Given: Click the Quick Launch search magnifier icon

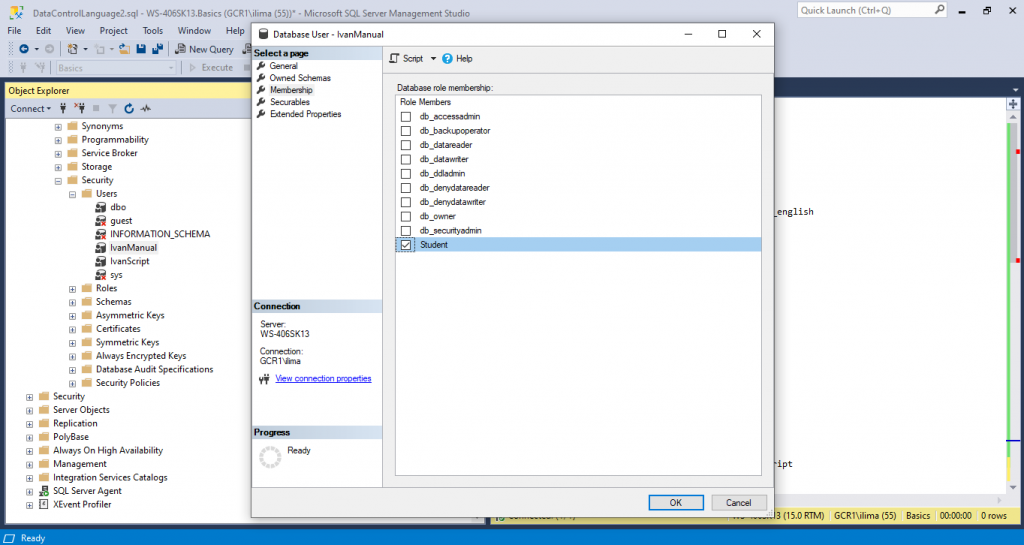Looking at the screenshot, I should pos(939,10).
